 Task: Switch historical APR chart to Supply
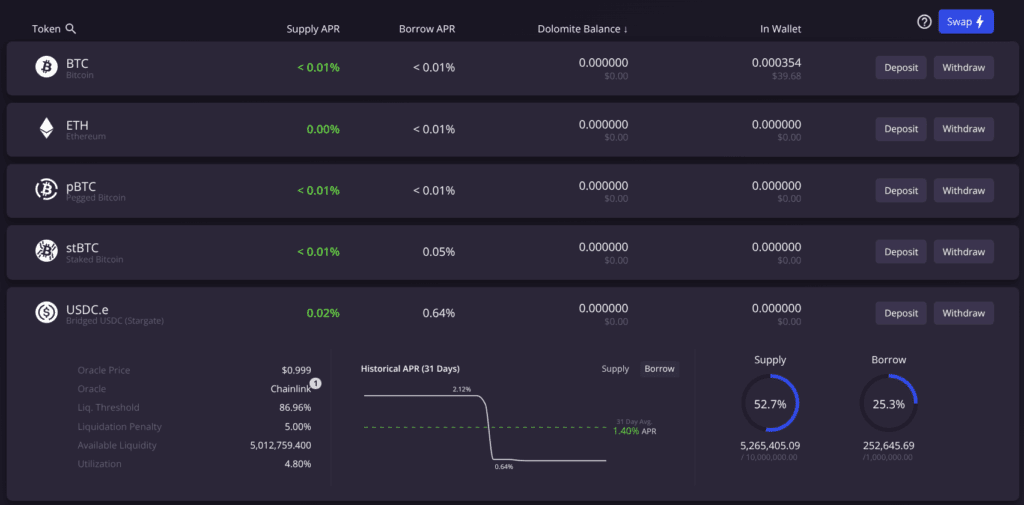coord(615,369)
